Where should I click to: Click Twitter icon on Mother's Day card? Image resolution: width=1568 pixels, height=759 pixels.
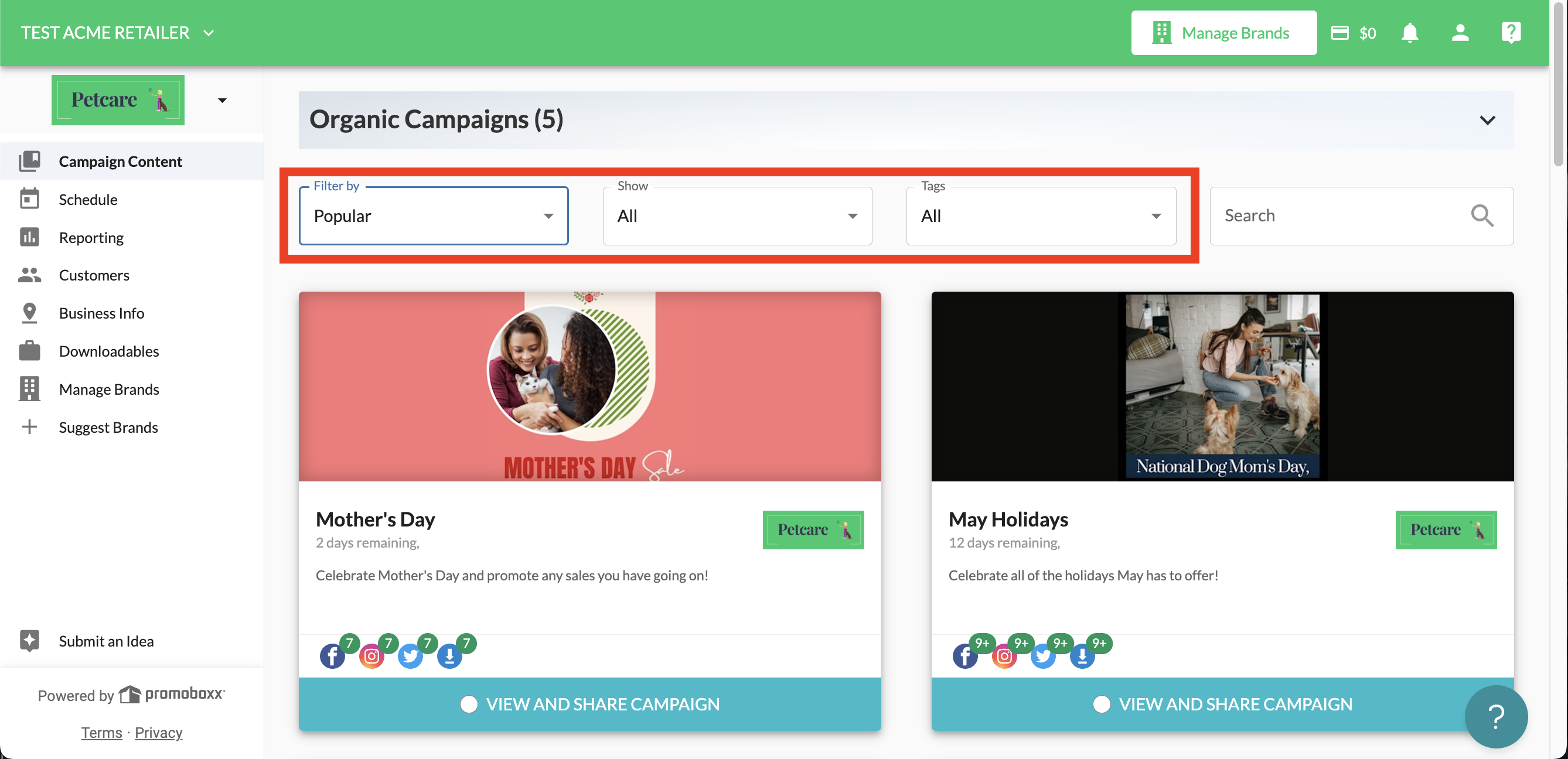coord(410,656)
